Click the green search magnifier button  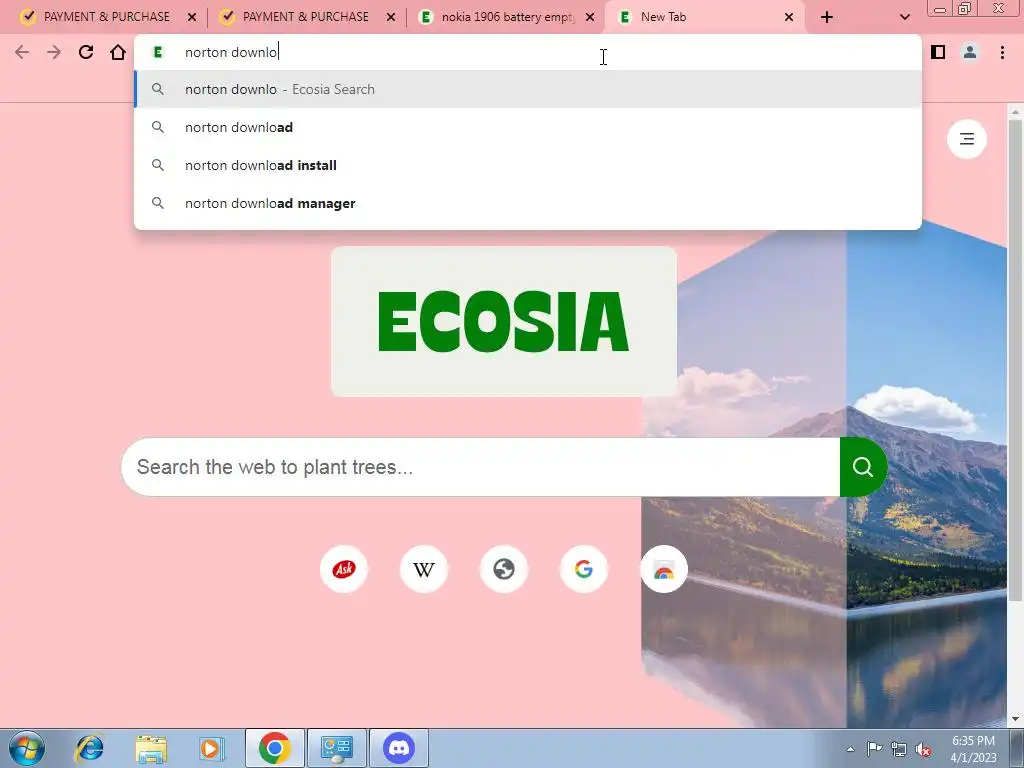coord(863,467)
